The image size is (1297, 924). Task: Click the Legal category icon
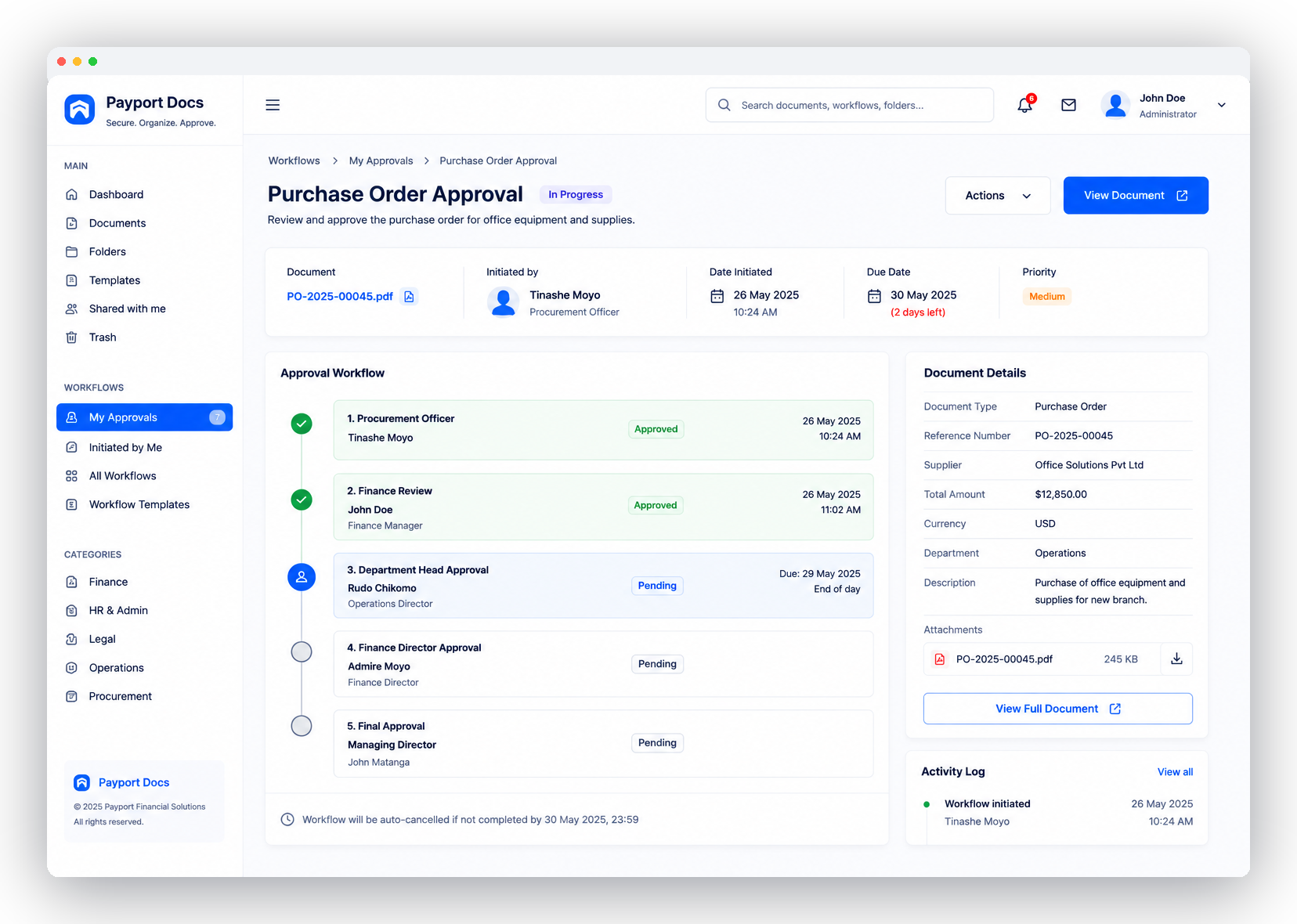(x=71, y=639)
